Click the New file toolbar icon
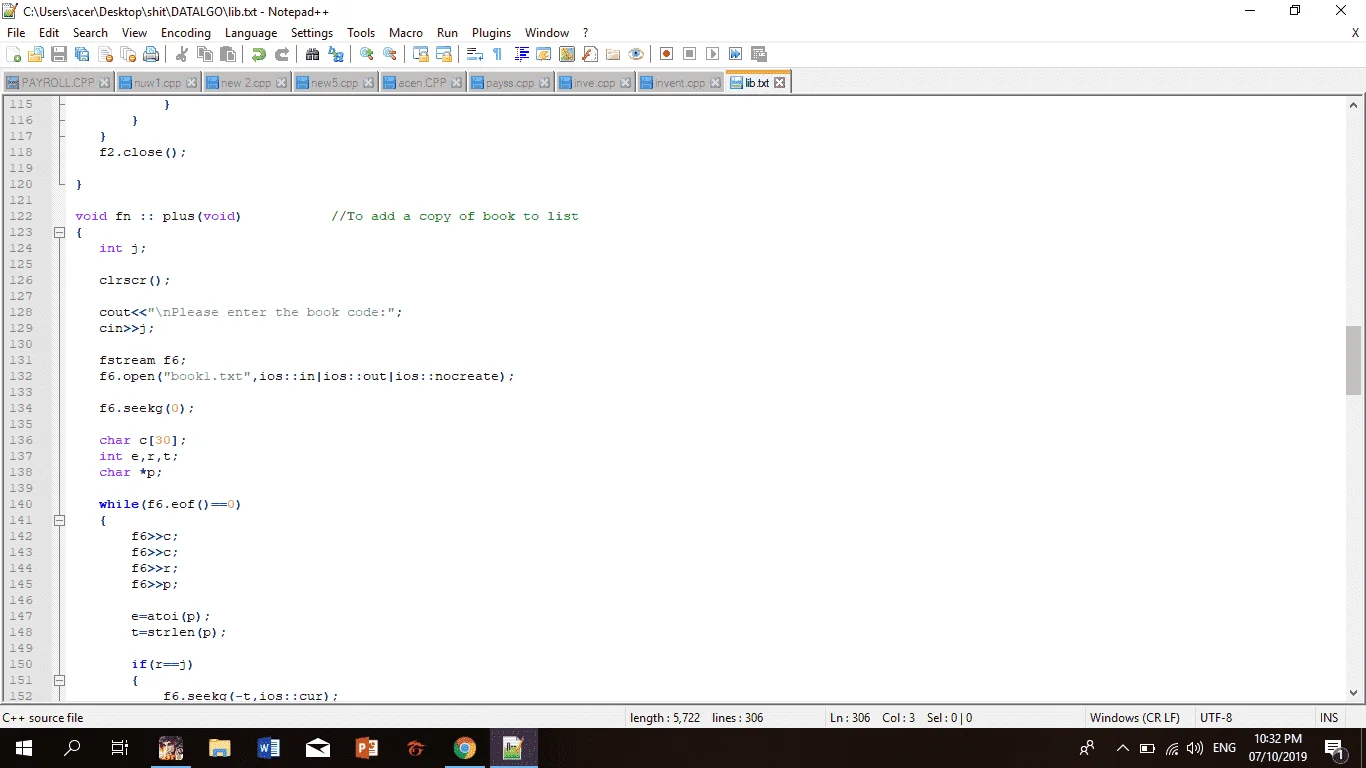1366x768 pixels. click(14, 54)
